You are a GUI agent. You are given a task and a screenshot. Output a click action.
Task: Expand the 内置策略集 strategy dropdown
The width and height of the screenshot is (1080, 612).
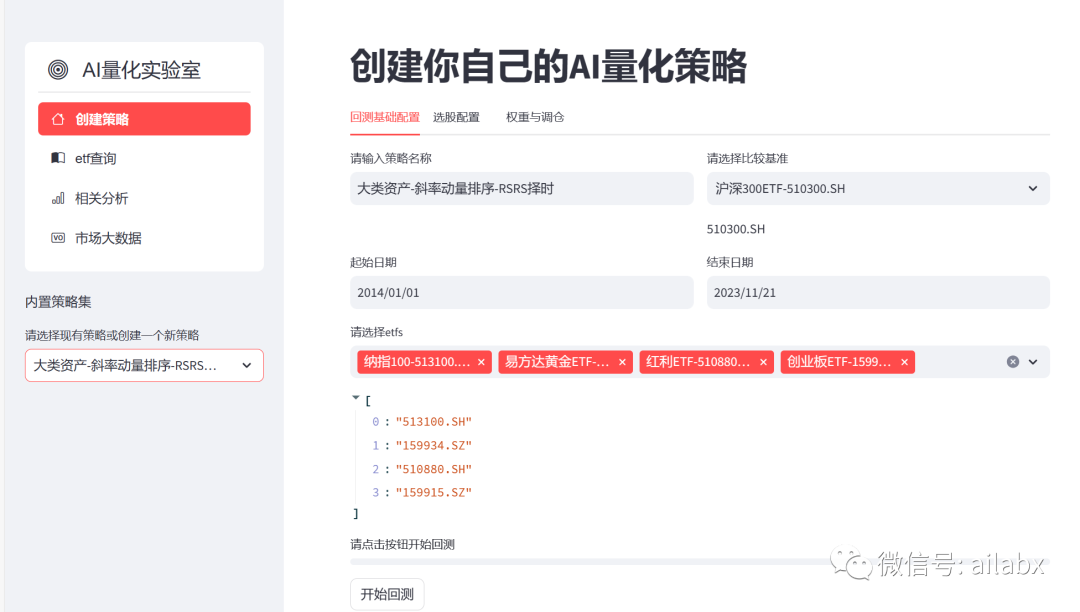click(x=144, y=366)
